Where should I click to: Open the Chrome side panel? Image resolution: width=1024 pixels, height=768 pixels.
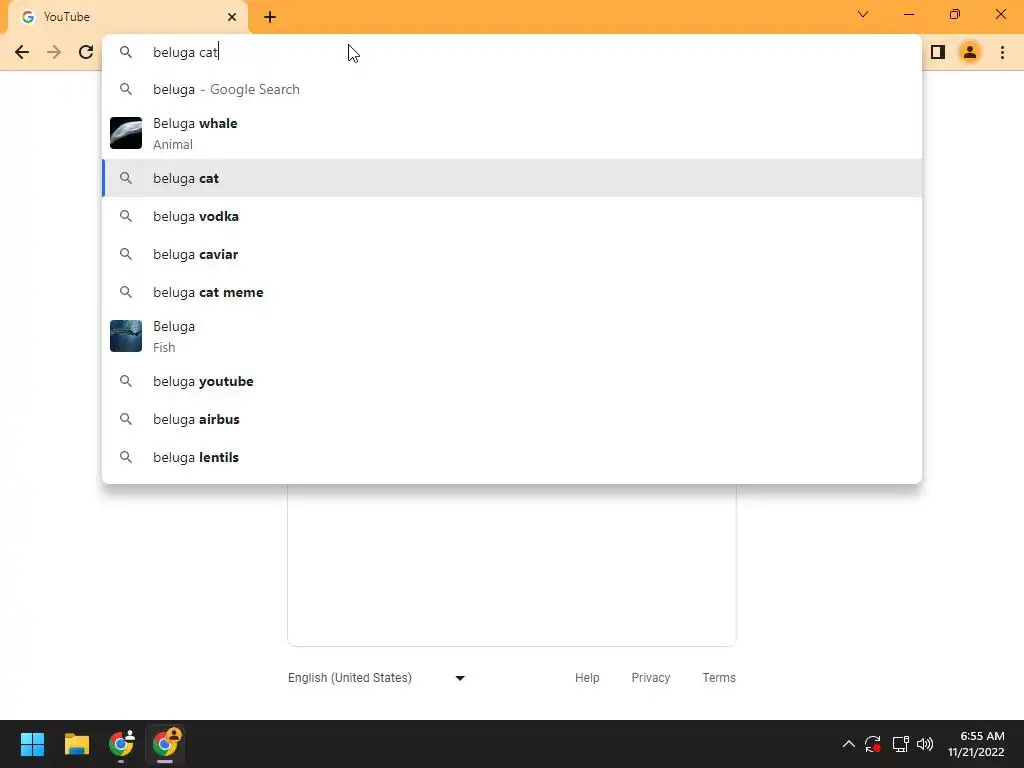(938, 52)
